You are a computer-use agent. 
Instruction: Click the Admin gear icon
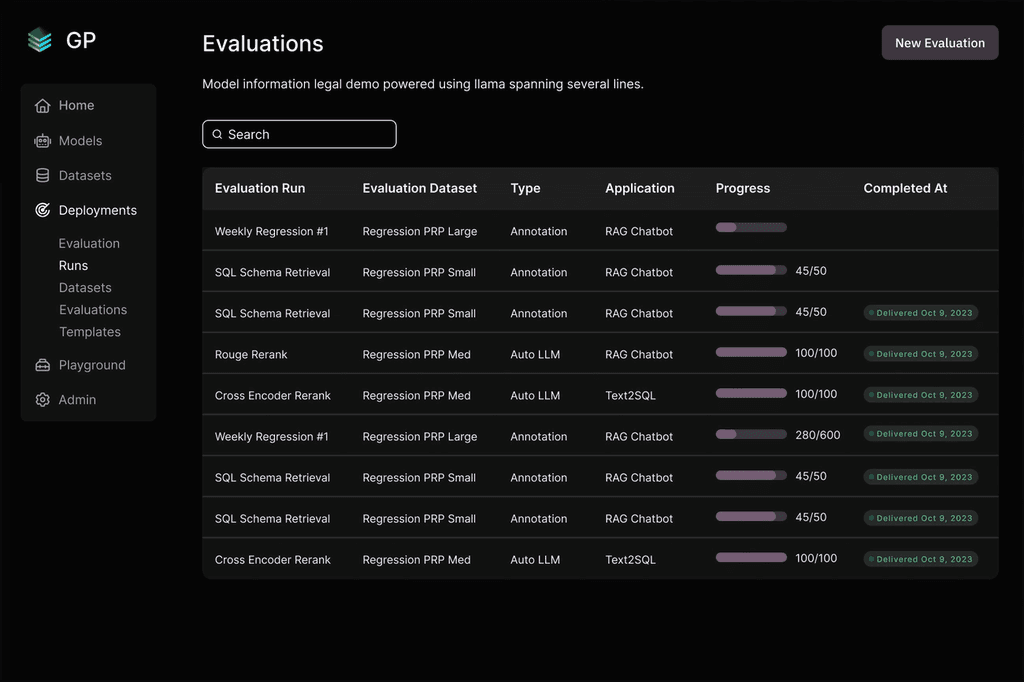[42, 400]
